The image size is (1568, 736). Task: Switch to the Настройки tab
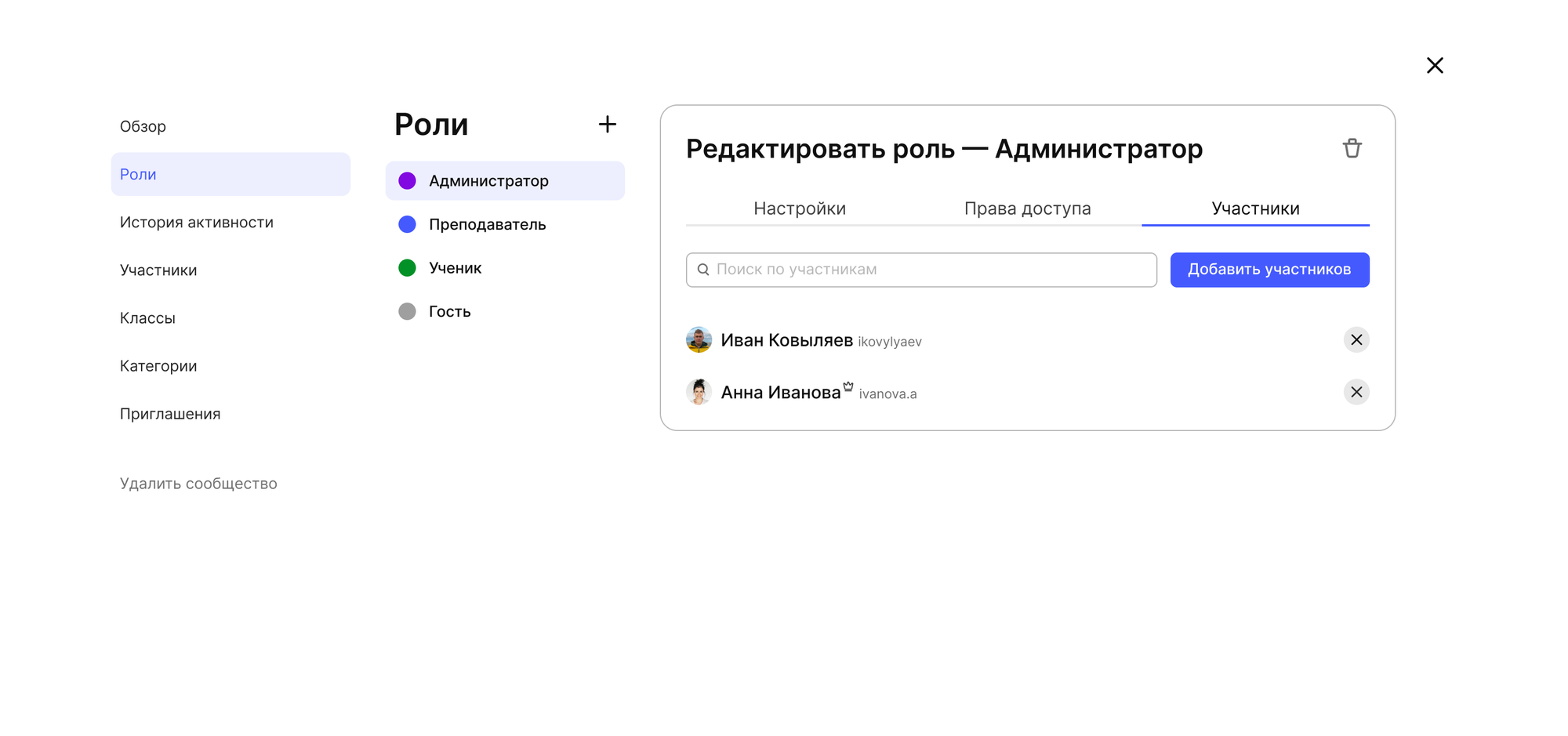click(x=800, y=208)
